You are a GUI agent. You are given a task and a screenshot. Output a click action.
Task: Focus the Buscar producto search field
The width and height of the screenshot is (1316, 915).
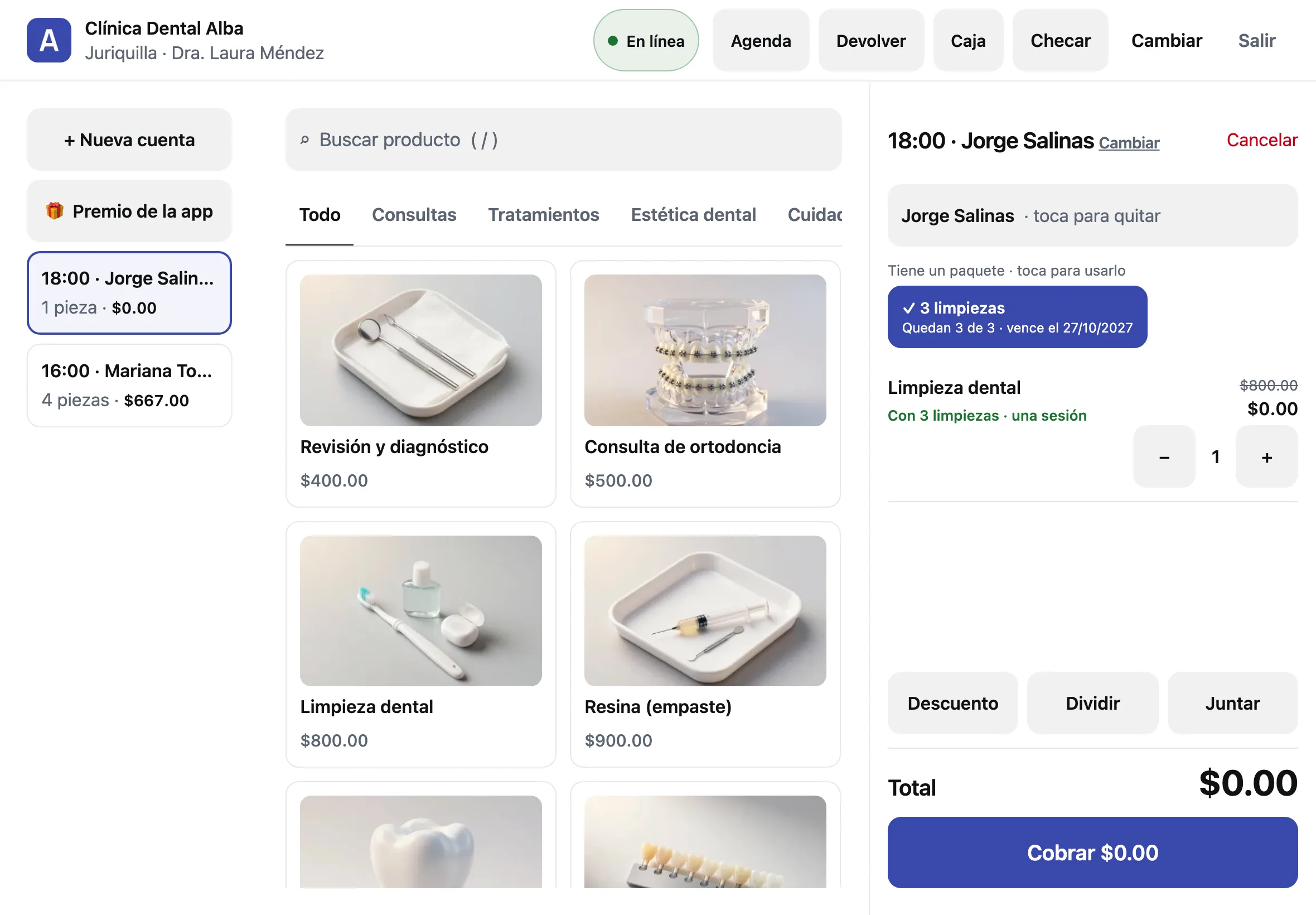[563, 140]
